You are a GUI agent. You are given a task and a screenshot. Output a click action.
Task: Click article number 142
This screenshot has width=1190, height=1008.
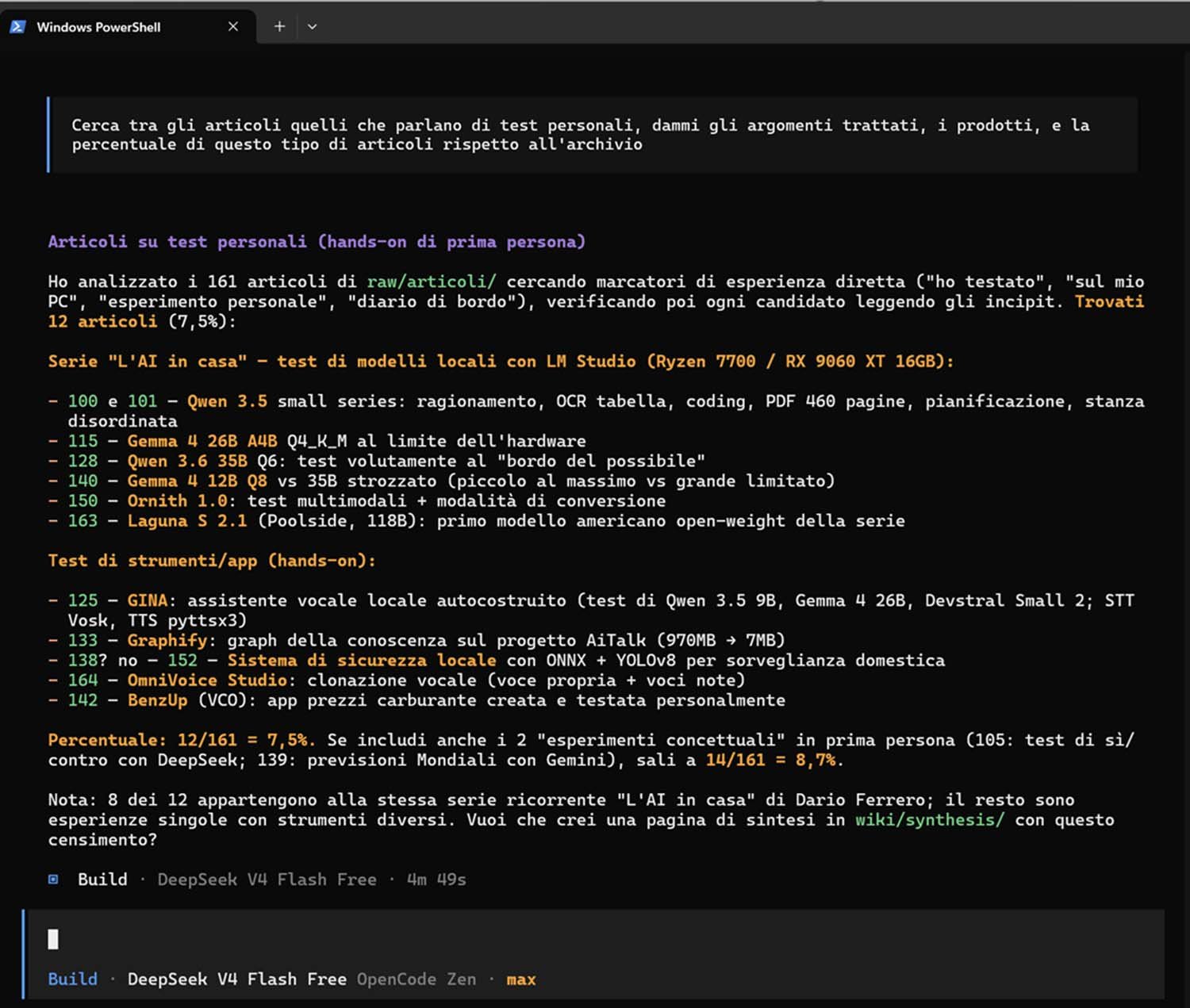pos(83,700)
